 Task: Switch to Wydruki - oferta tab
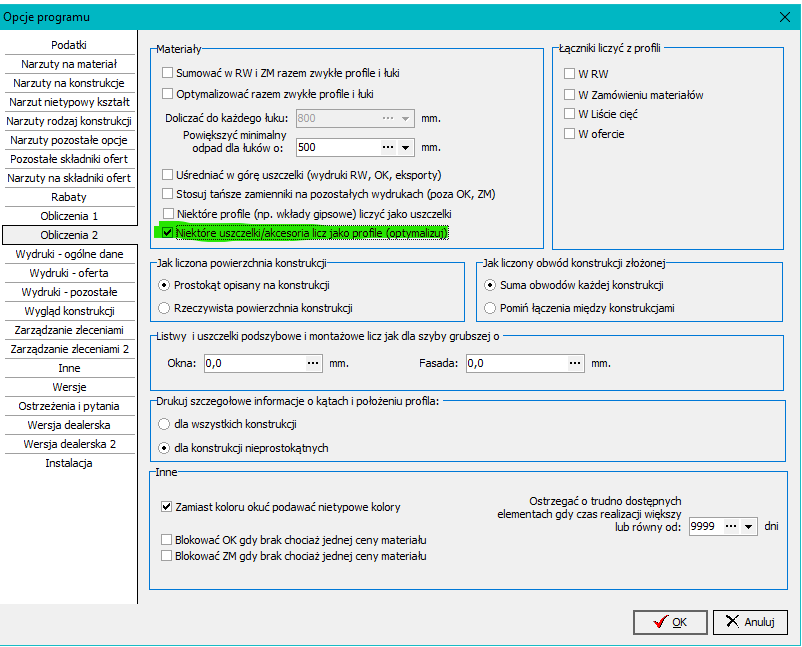pyautogui.click(x=69, y=273)
